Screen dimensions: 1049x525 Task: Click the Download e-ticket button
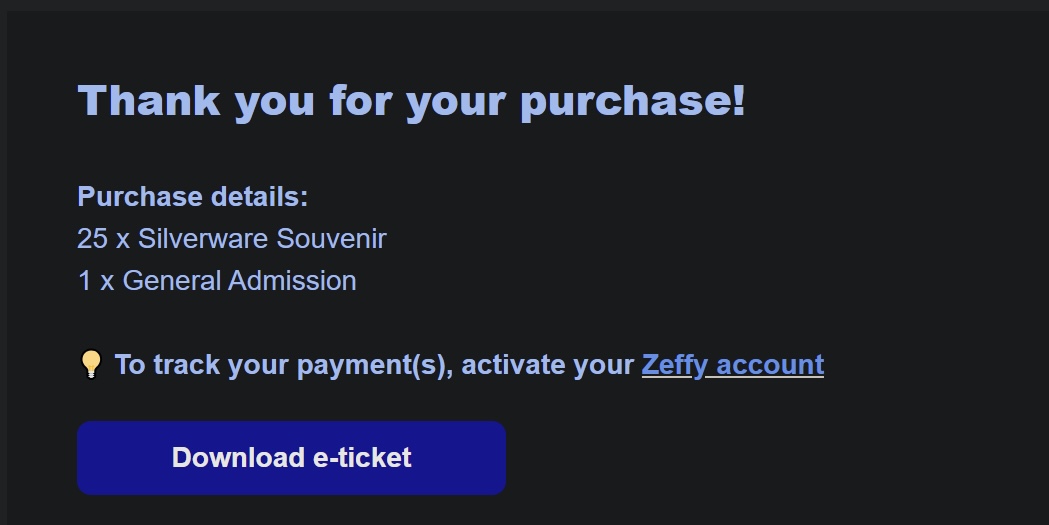point(292,458)
